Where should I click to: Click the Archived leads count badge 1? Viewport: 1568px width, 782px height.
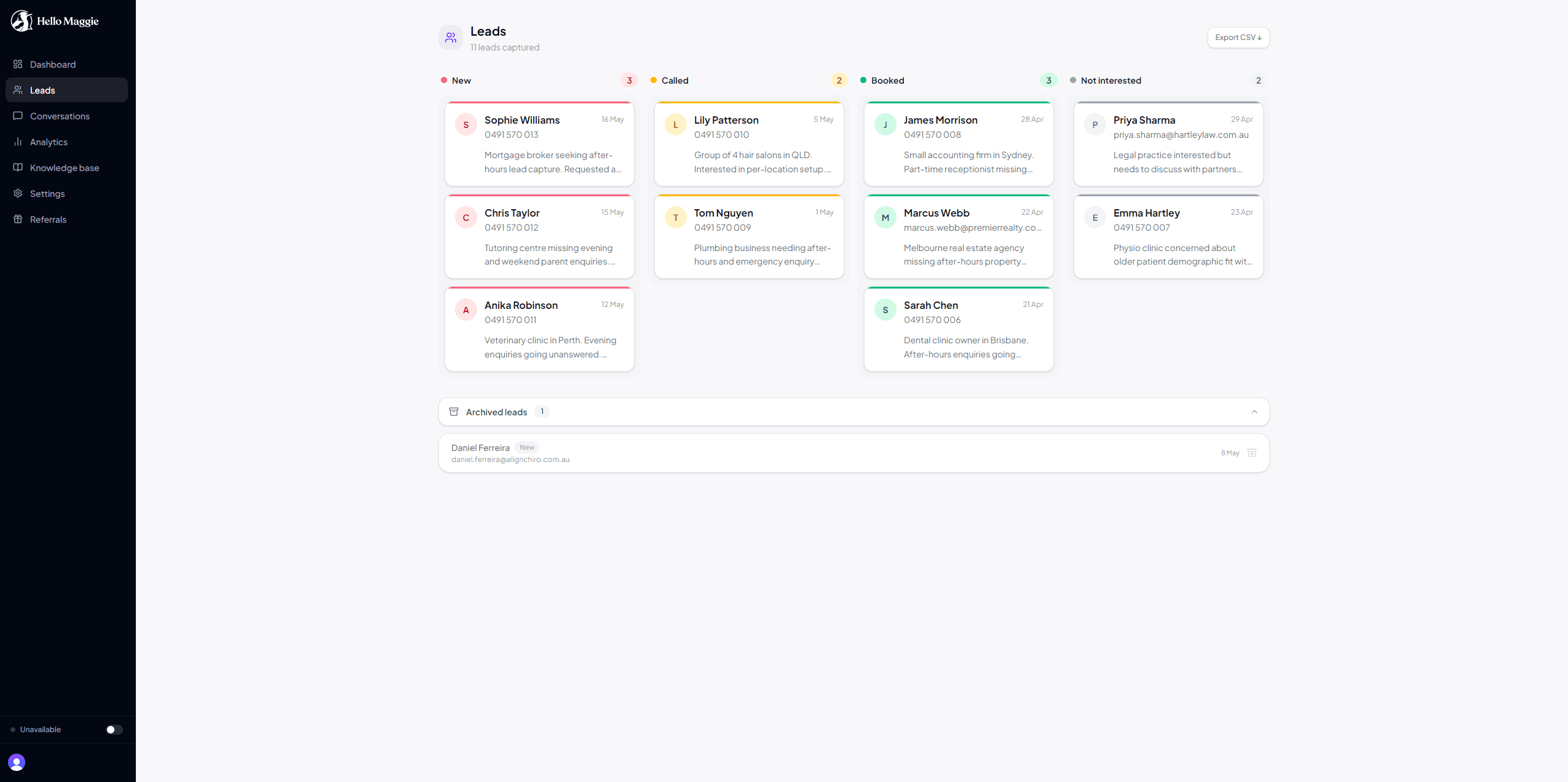coord(542,412)
